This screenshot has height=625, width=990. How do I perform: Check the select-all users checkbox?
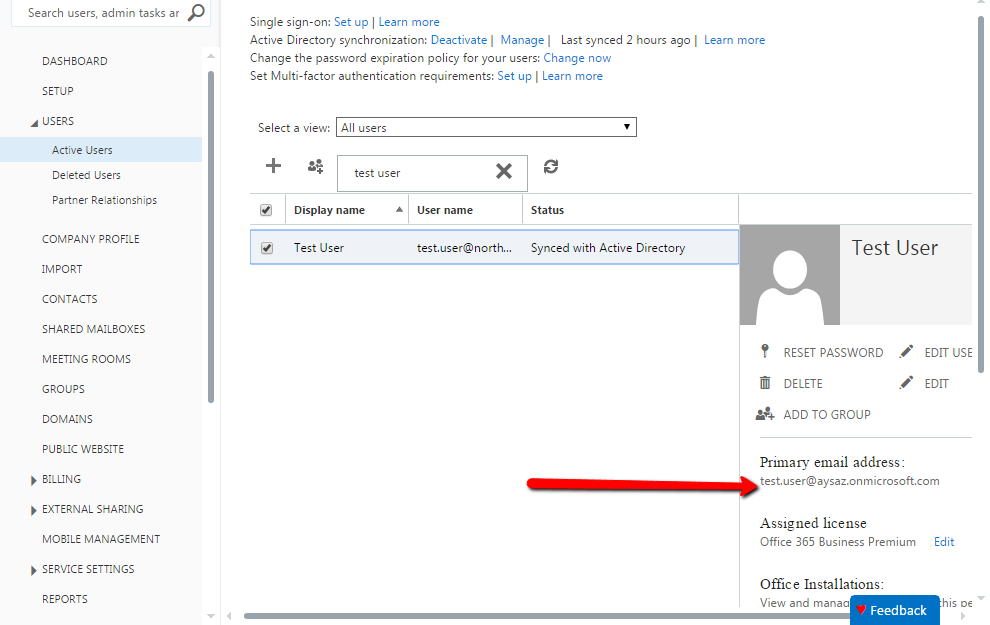266,209
